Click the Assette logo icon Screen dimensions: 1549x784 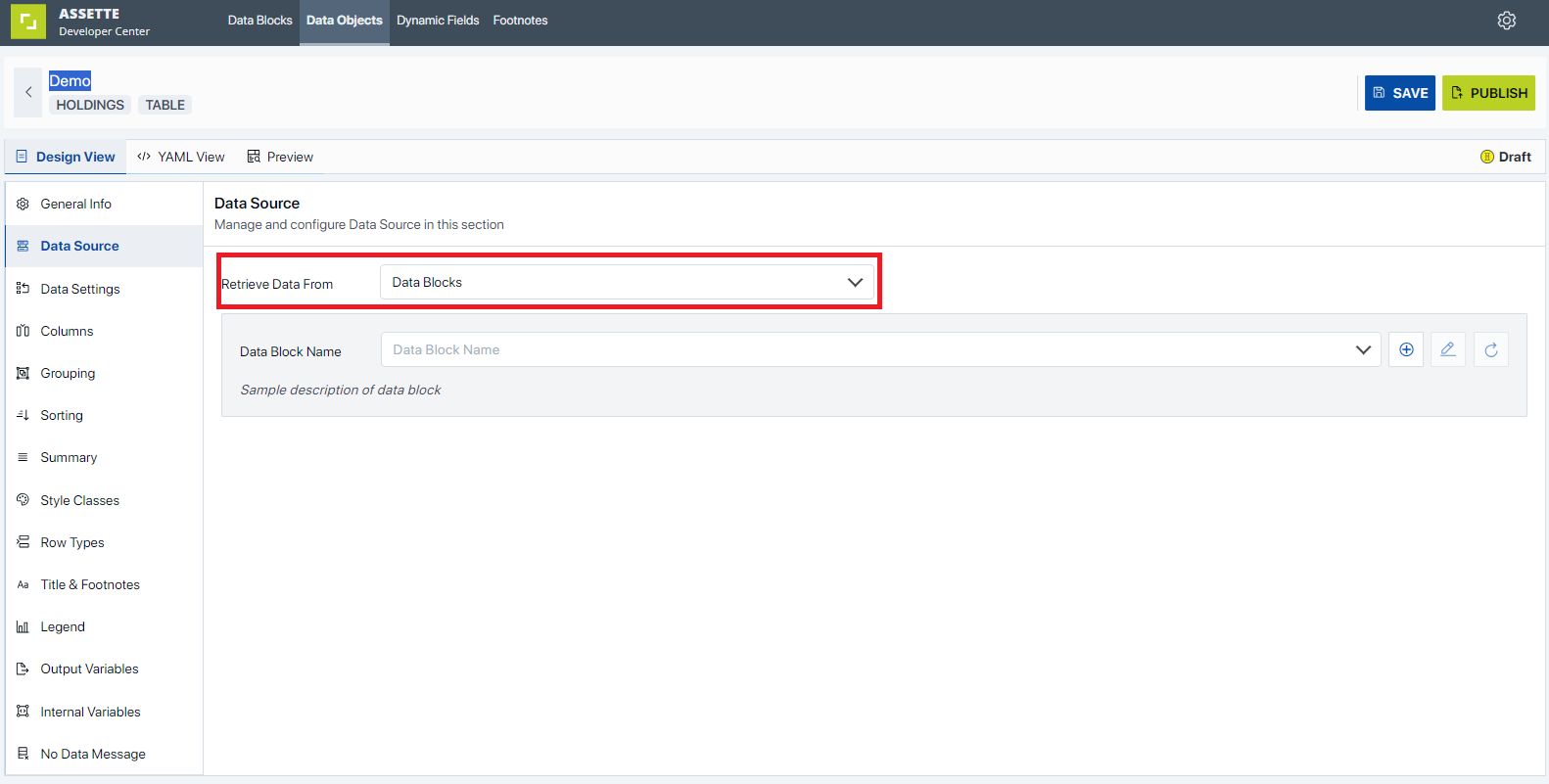(28, 22)
